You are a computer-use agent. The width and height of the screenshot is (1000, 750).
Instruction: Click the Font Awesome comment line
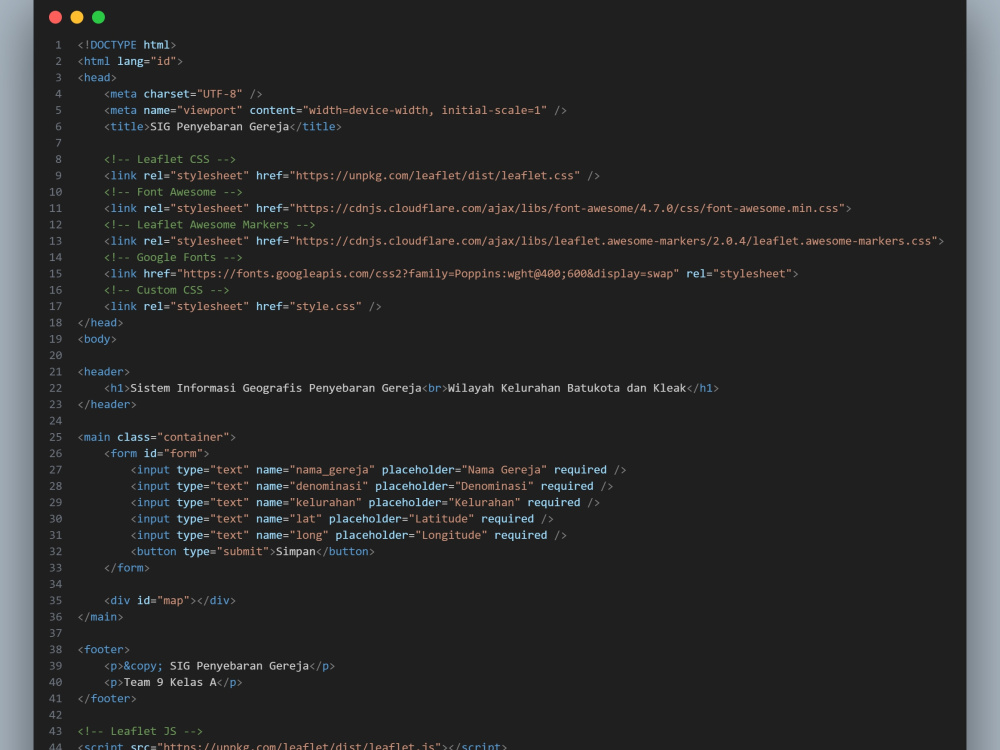coord(173,192)
